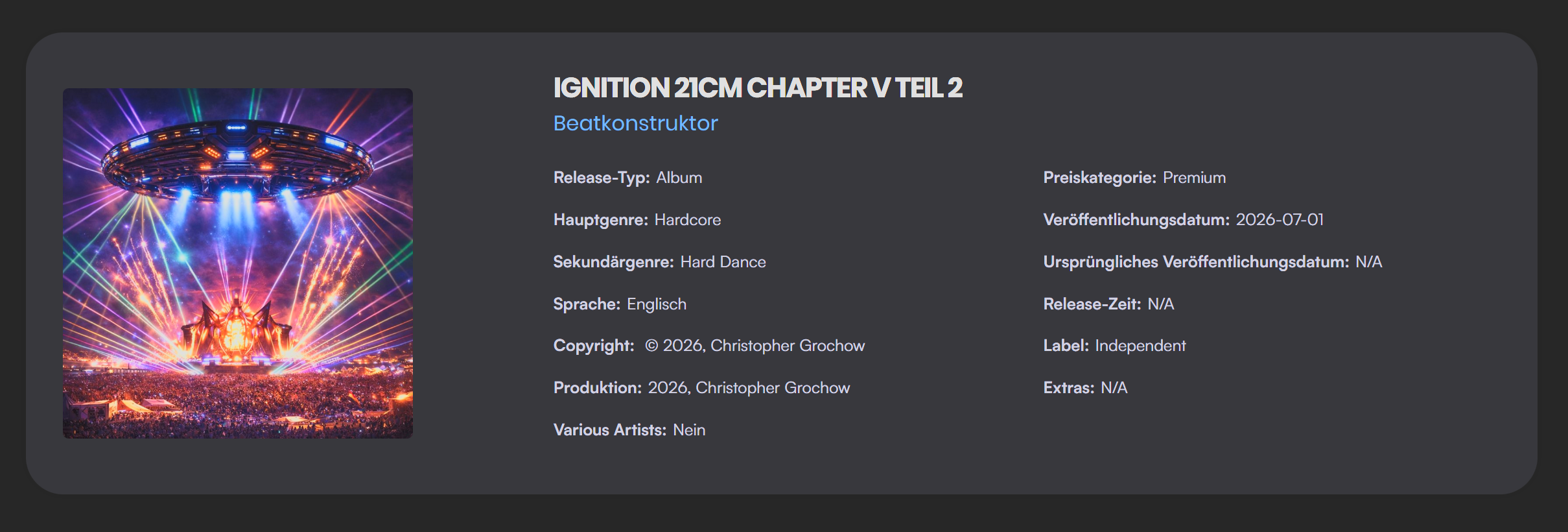
Task: Click the Ursprüngliches Veröffentlichungsdatum N/A value
Action: pyautogui.click(x=1368, y=262)
